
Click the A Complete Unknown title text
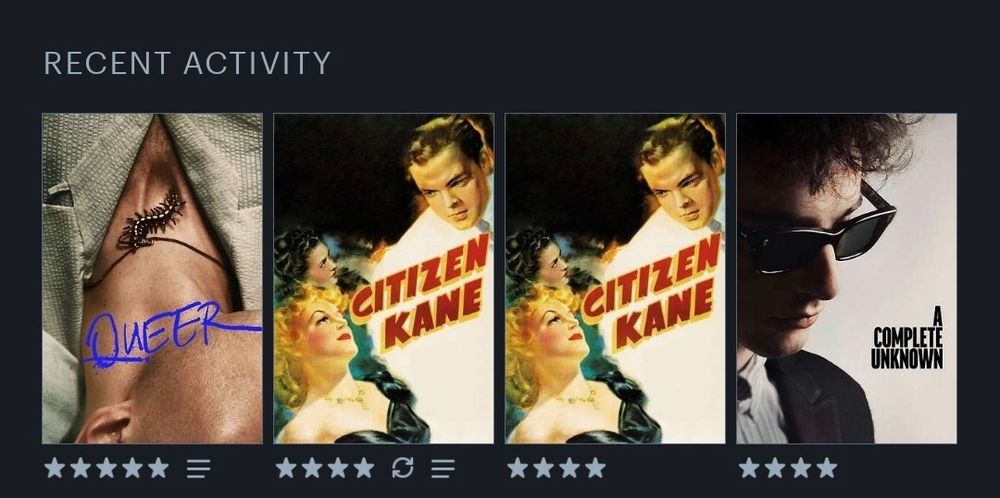click(x=906, y=338)
